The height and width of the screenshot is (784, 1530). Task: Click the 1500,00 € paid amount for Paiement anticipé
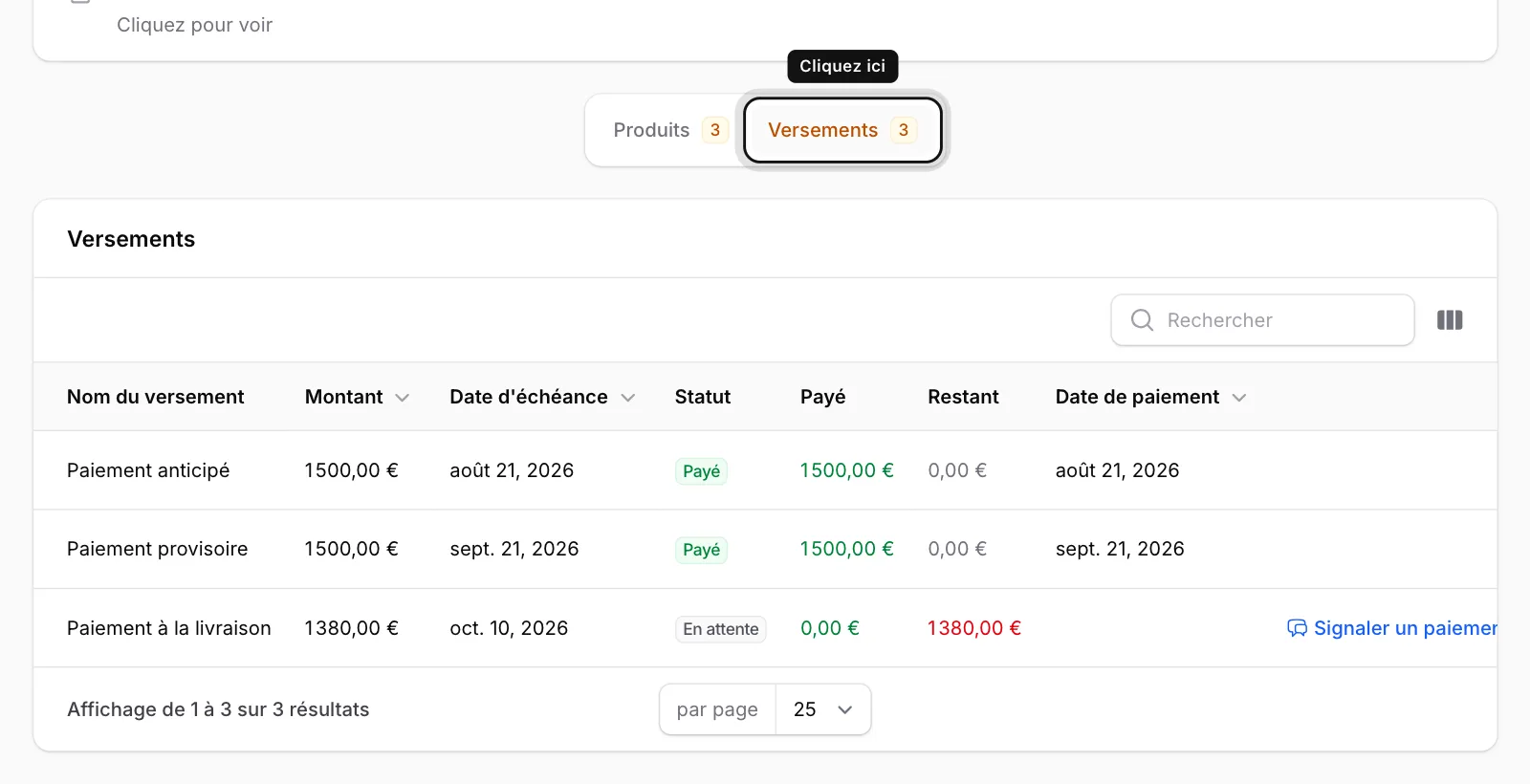click(847, 470)
